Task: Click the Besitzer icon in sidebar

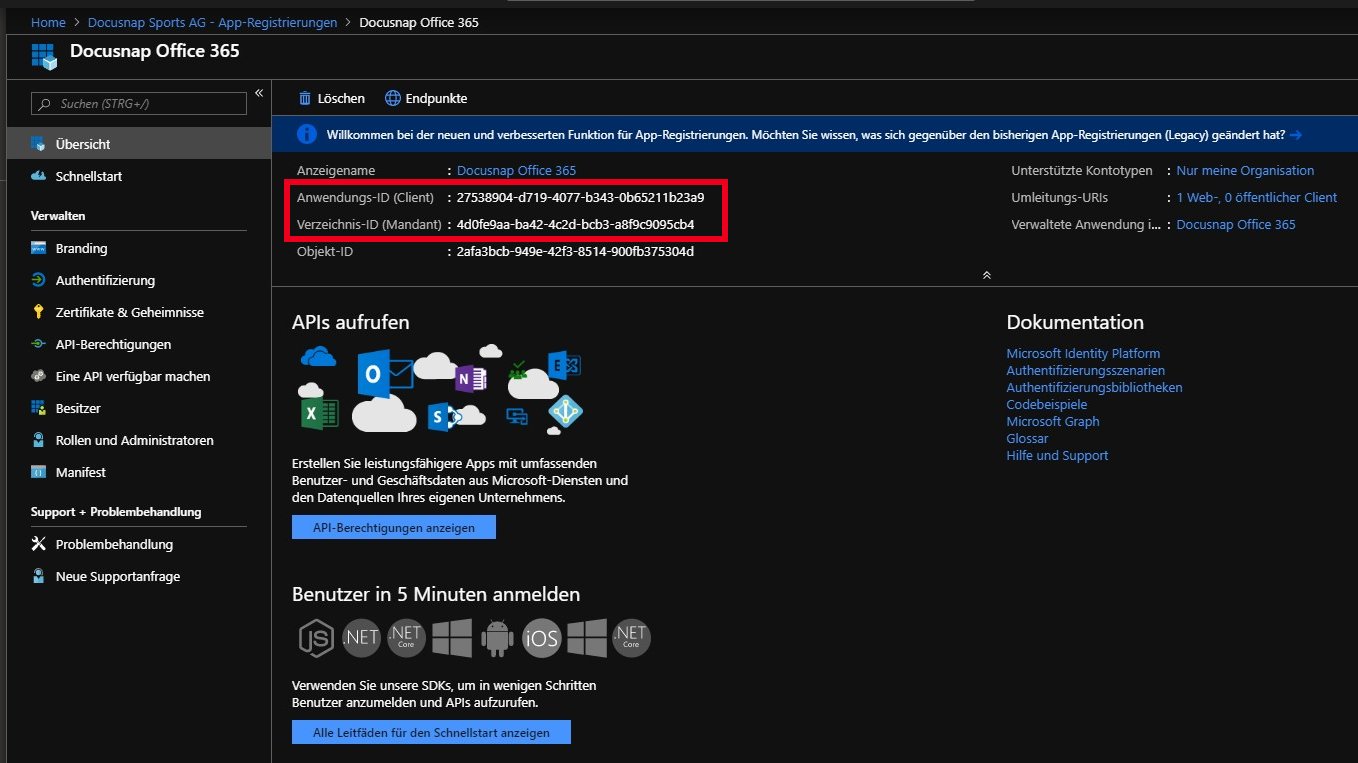Action: tap(39, 408)
